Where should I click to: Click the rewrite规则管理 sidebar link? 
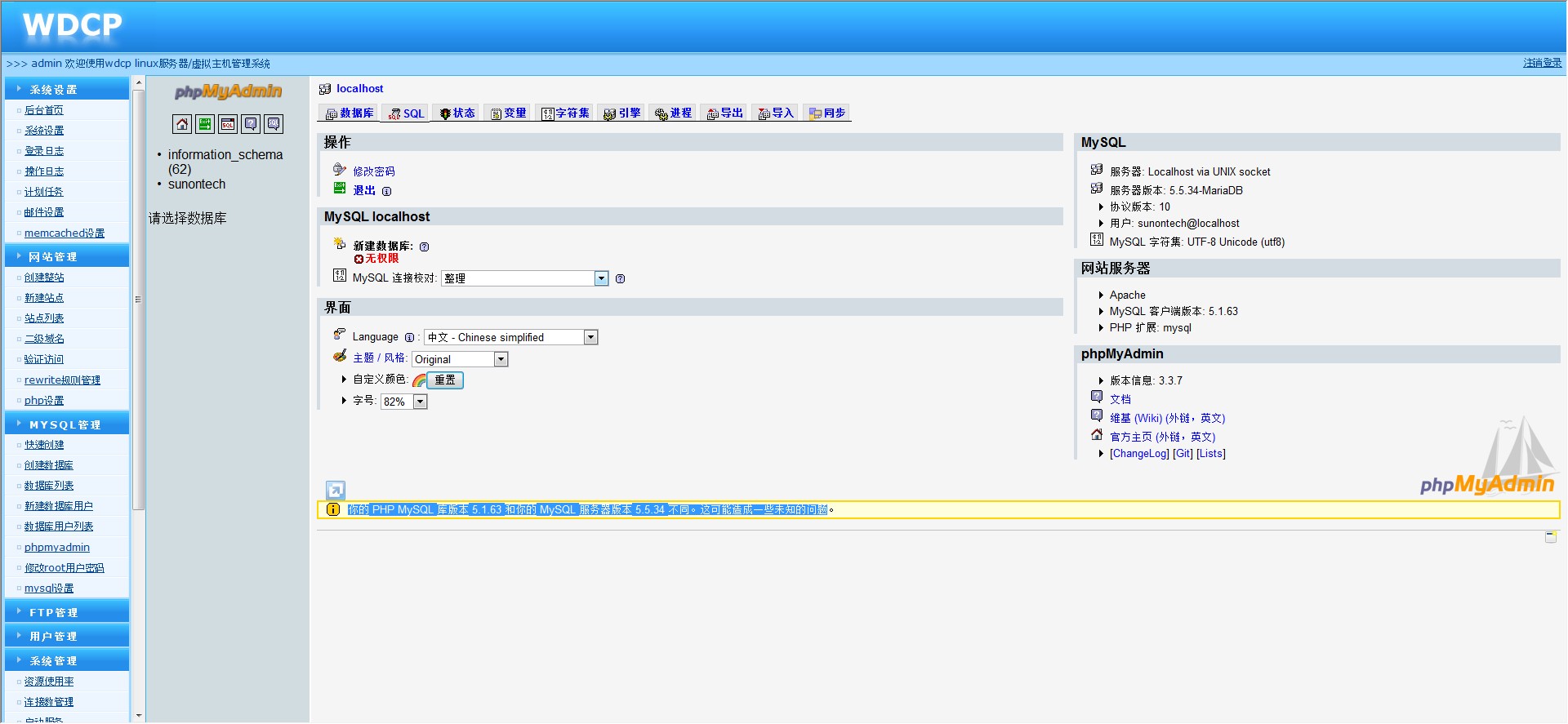62,380
